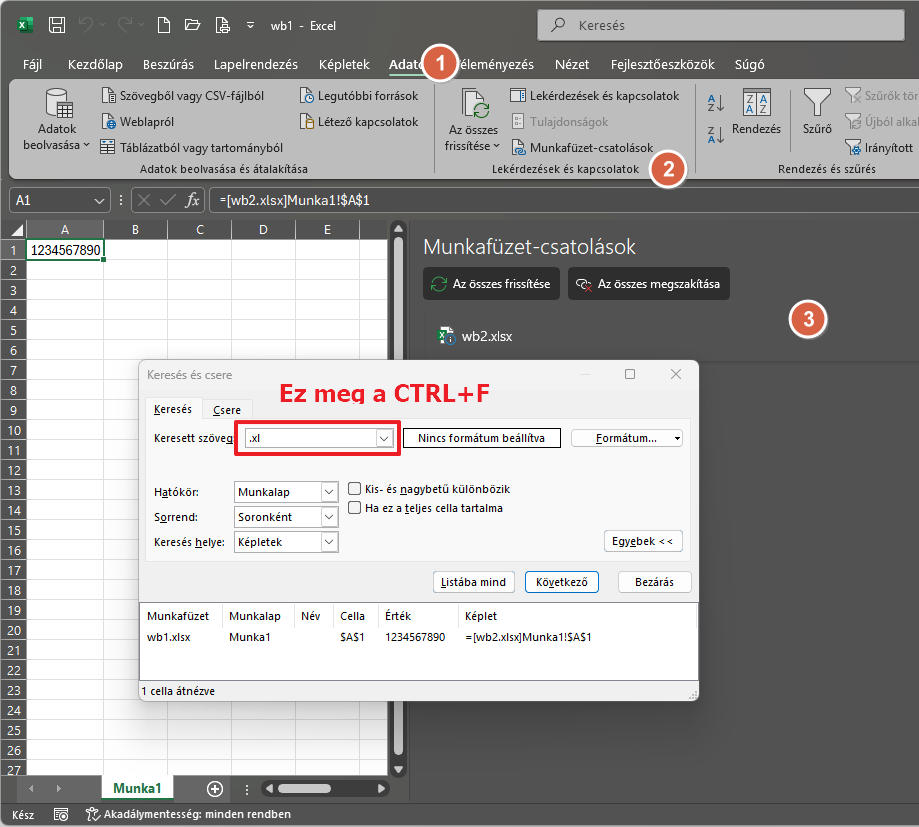Sort descending Z to A icon

(x=716, y=134)
